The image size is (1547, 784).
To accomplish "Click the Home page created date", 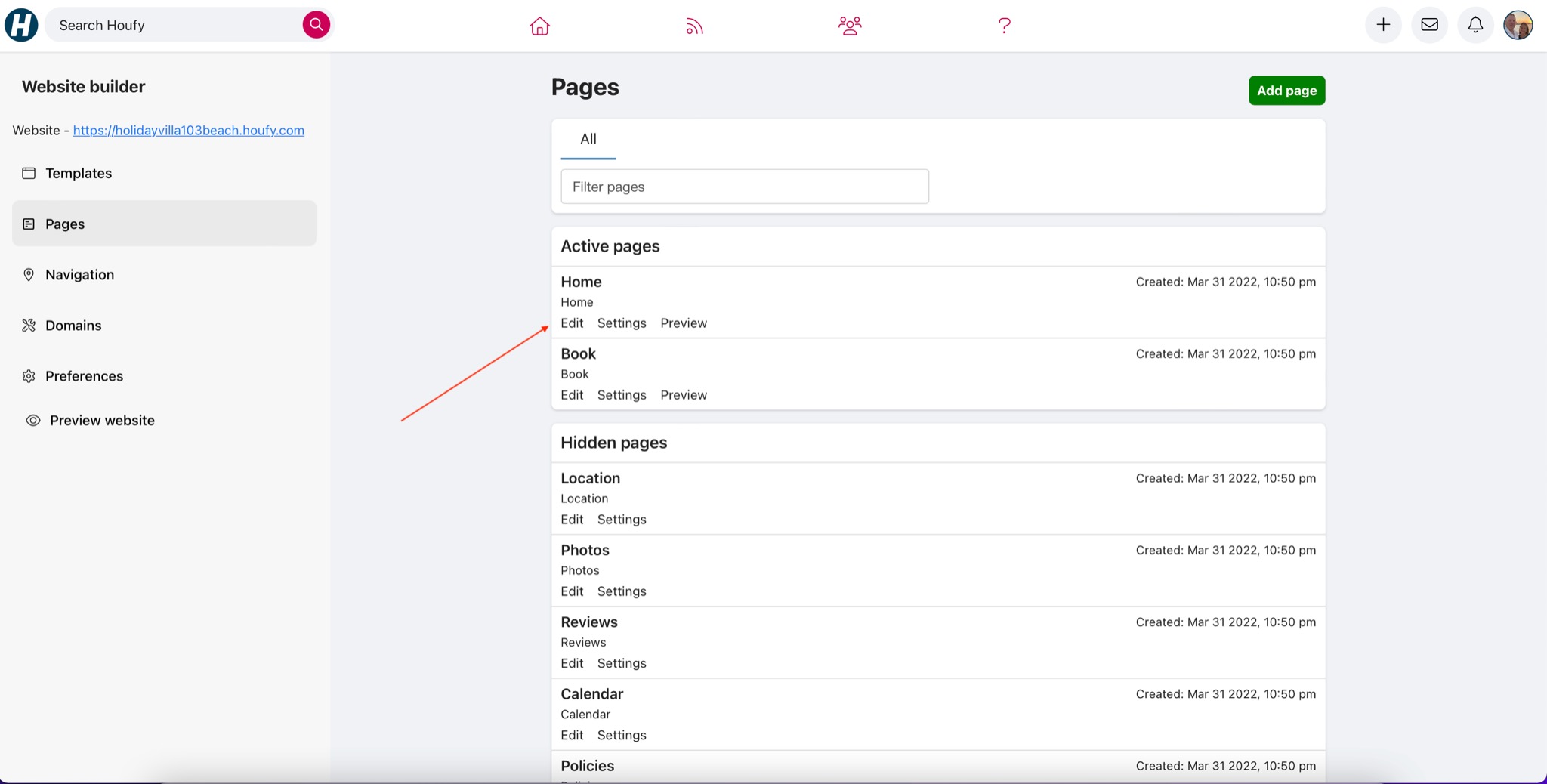I will 1225,282.
